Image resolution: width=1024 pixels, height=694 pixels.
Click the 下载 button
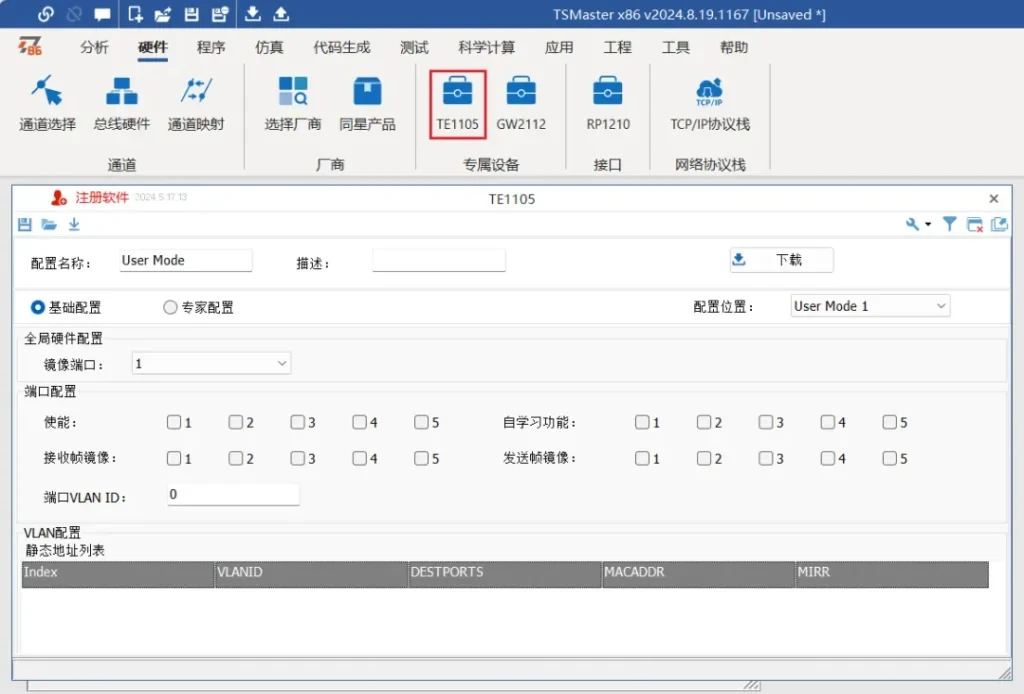click(x=781, y=260)
